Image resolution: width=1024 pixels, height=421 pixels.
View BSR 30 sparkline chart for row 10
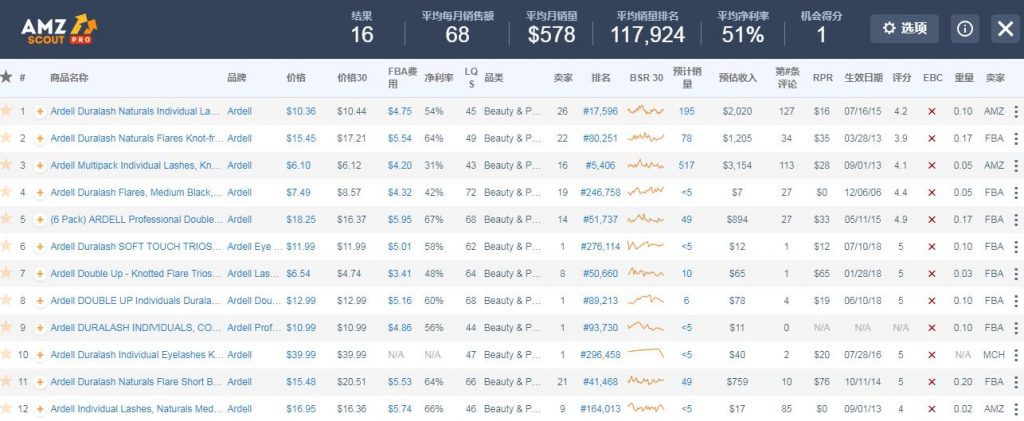click(645, 354)
